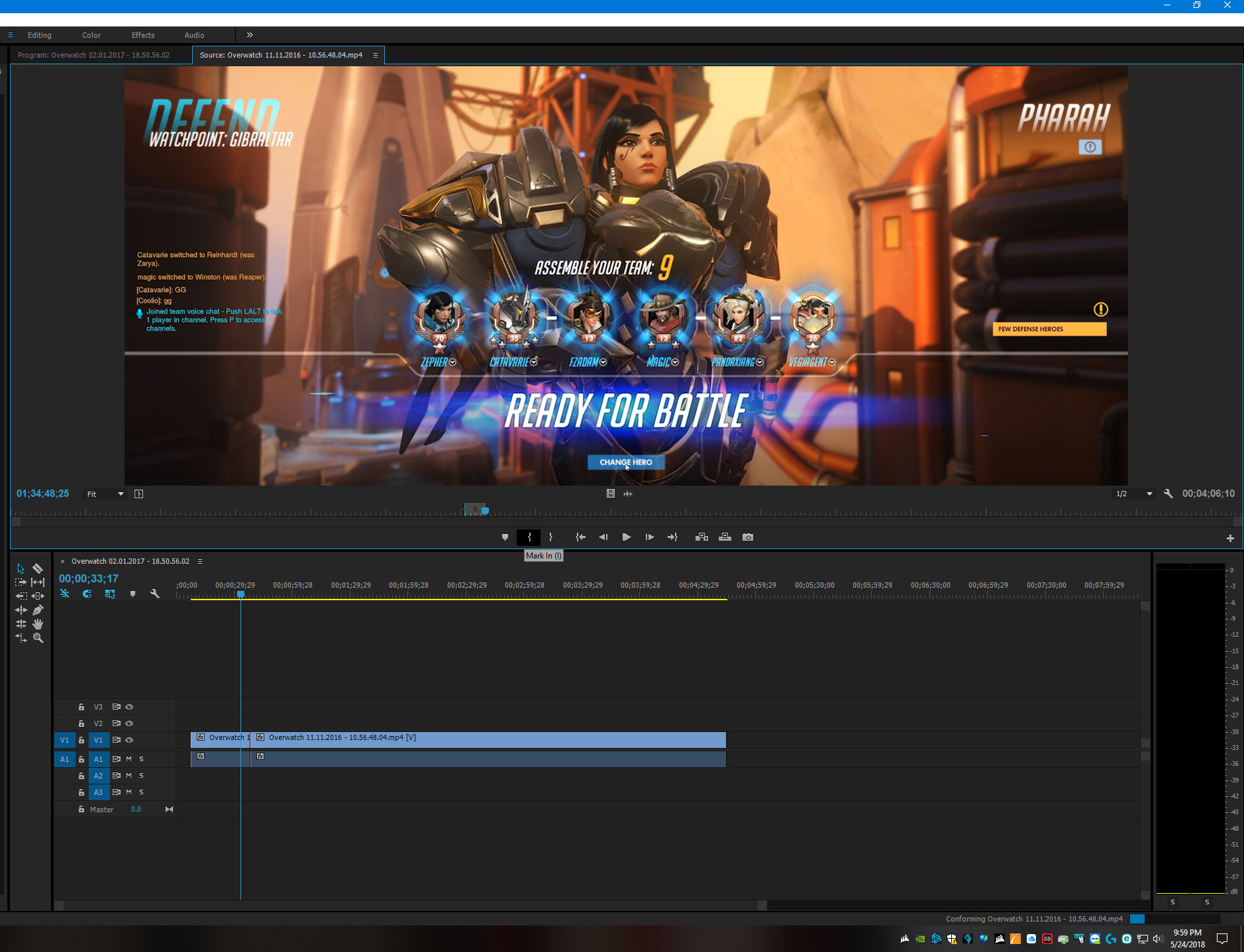This screenshot has width=1244, height=952.
Task: Click the Export Frame camera icon
Action: point(748,537)
